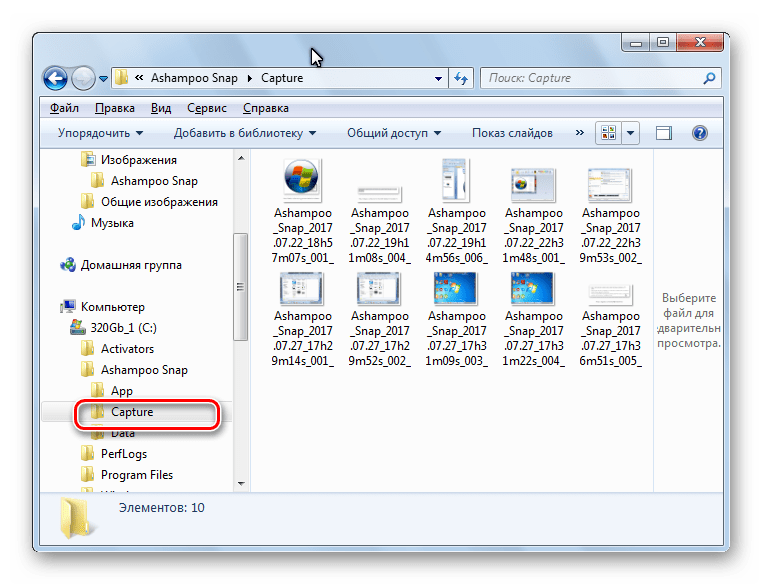The width and height of the screenshot is (763, 585).
Task: Select App folder in tree
Action: (x=122, y=391)
